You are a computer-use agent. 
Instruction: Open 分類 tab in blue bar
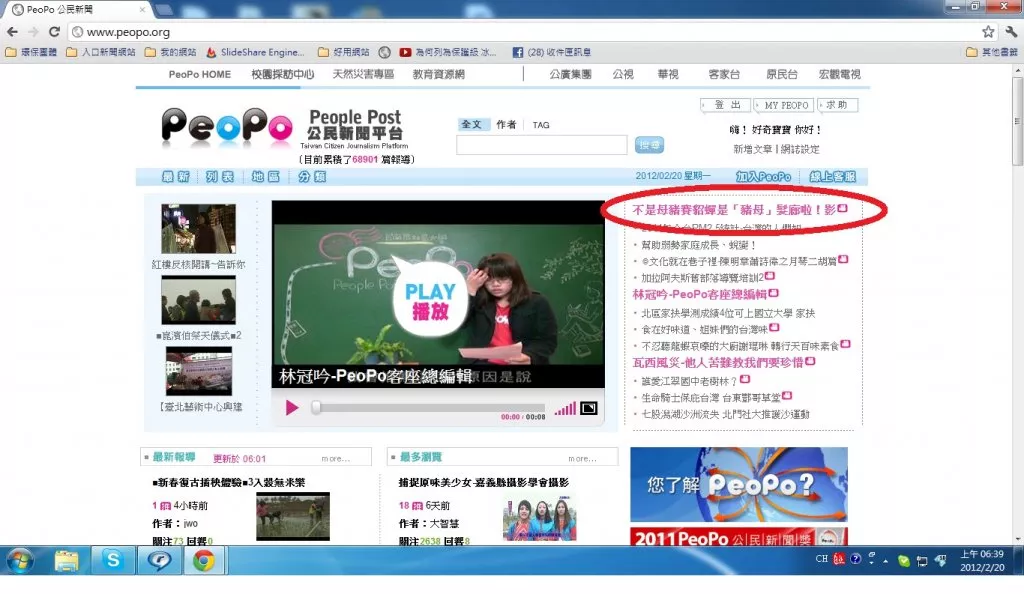point(312,177)
